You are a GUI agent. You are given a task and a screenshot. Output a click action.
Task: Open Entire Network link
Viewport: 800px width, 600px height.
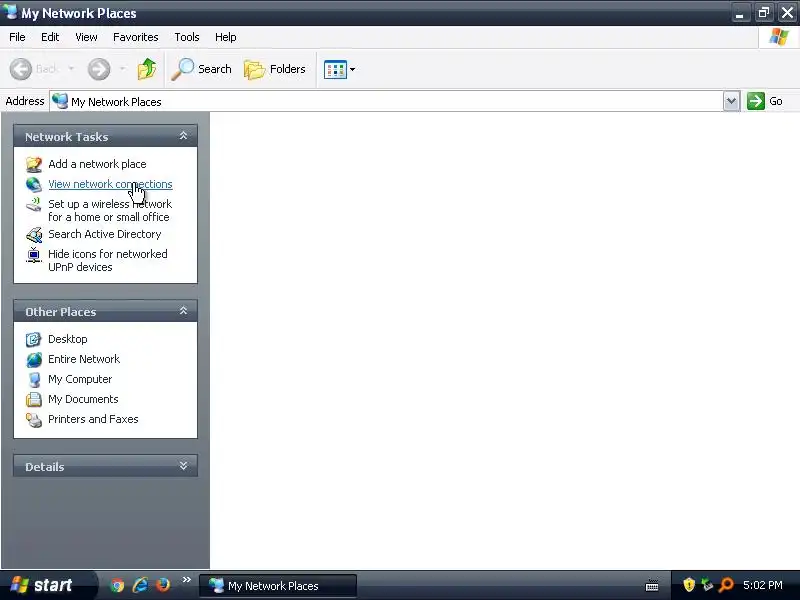[x=84, y=359]
